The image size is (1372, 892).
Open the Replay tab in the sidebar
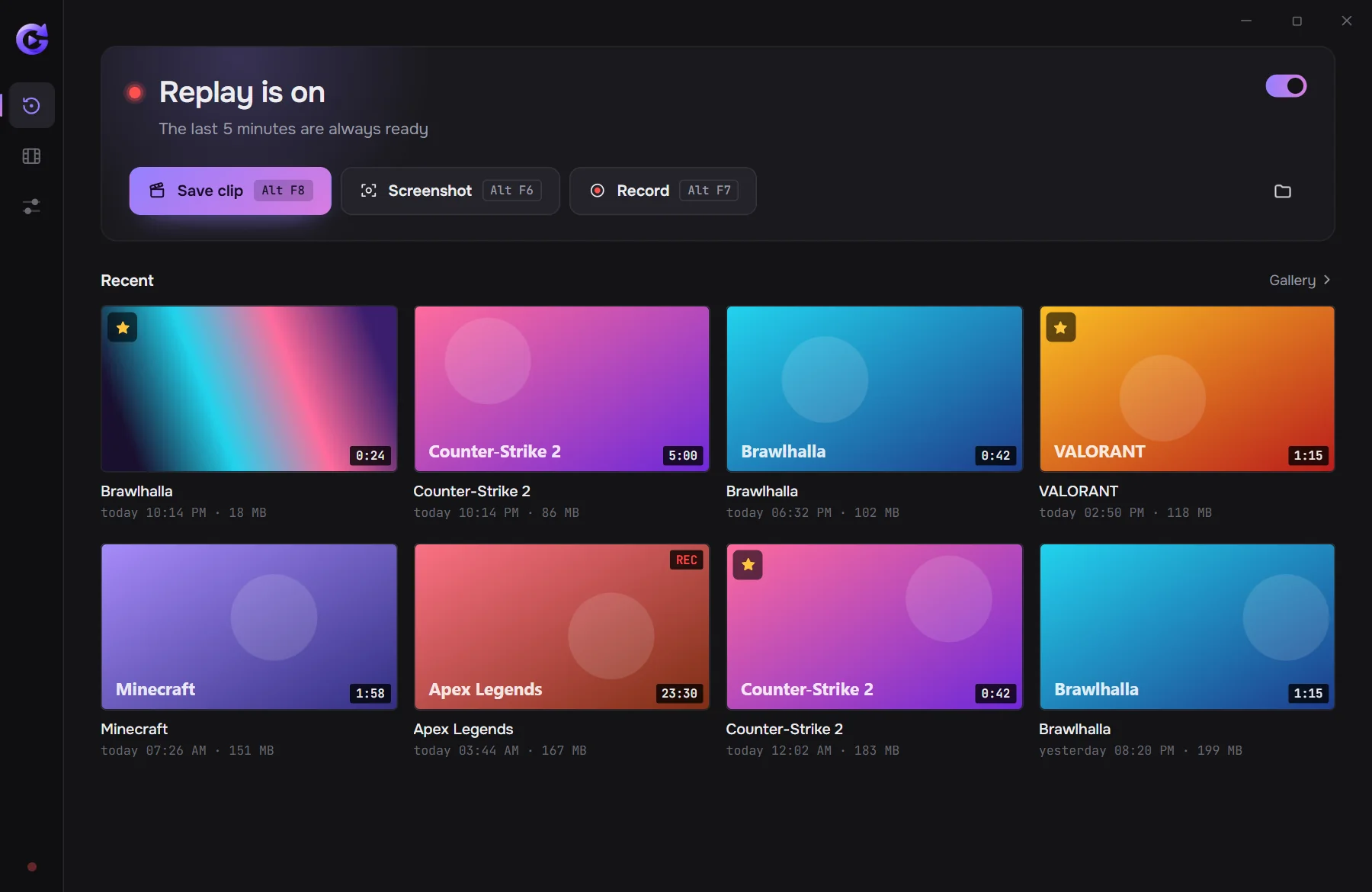coord(31,105)
